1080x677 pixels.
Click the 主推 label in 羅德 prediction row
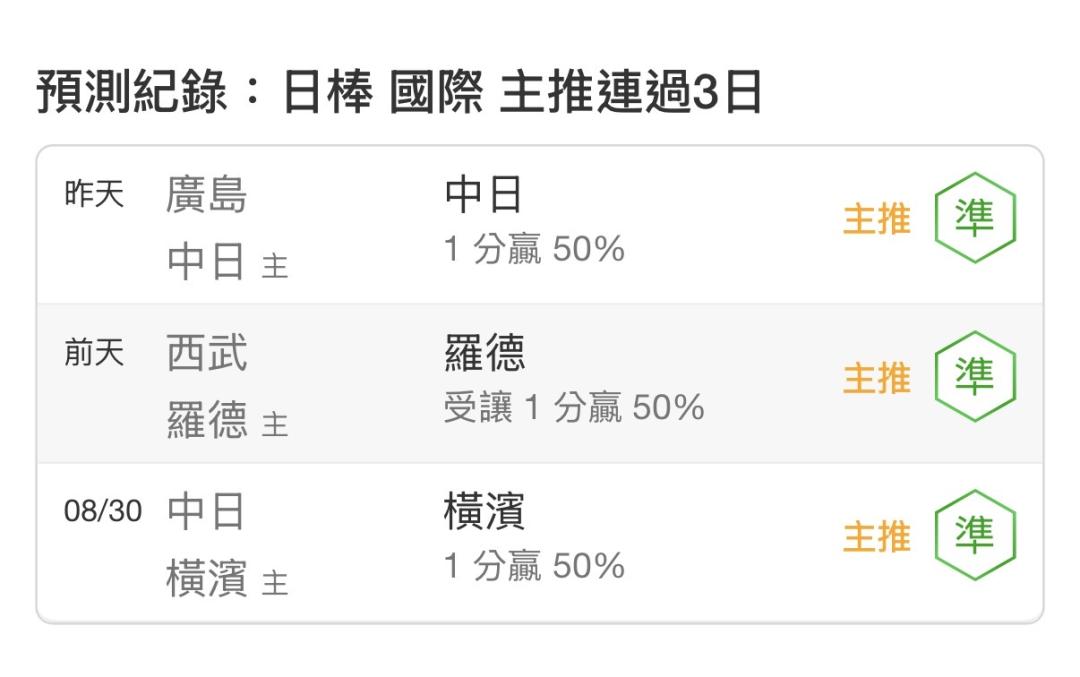tap(877, 377)
